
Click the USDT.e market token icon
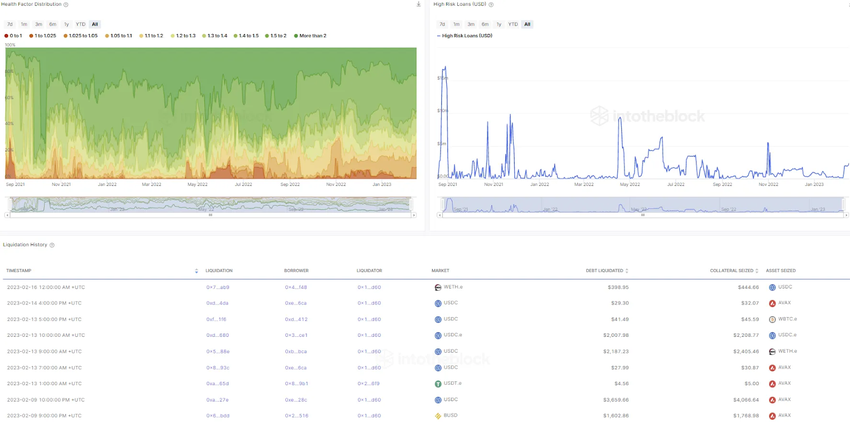click(438, 383)
